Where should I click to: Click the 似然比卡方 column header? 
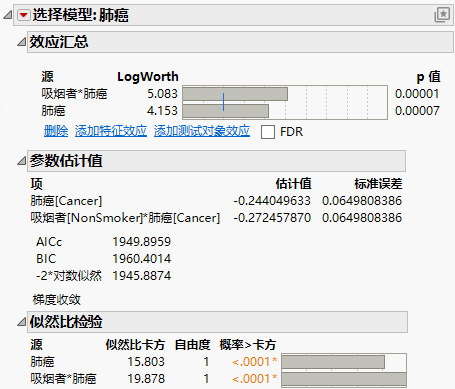point(135,345)
